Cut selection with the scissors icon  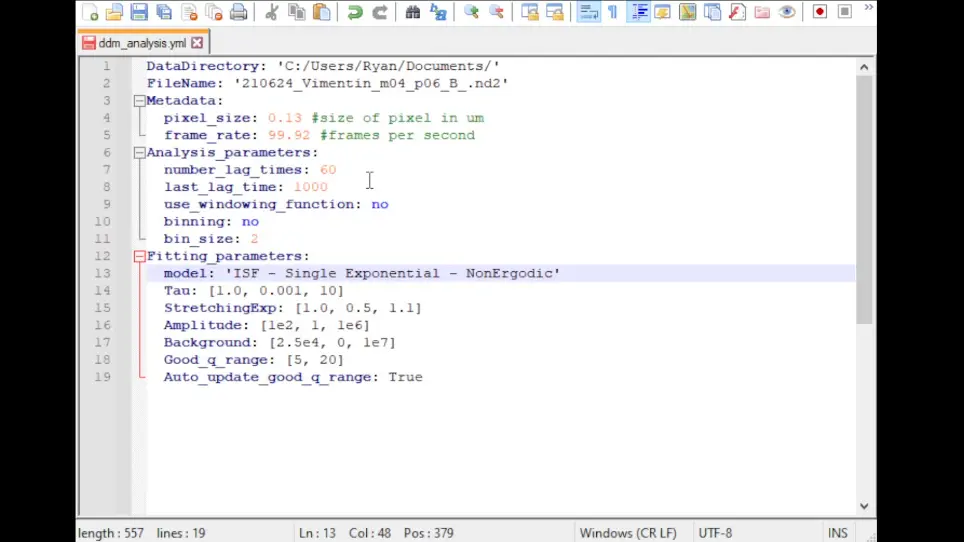point(271,12)
